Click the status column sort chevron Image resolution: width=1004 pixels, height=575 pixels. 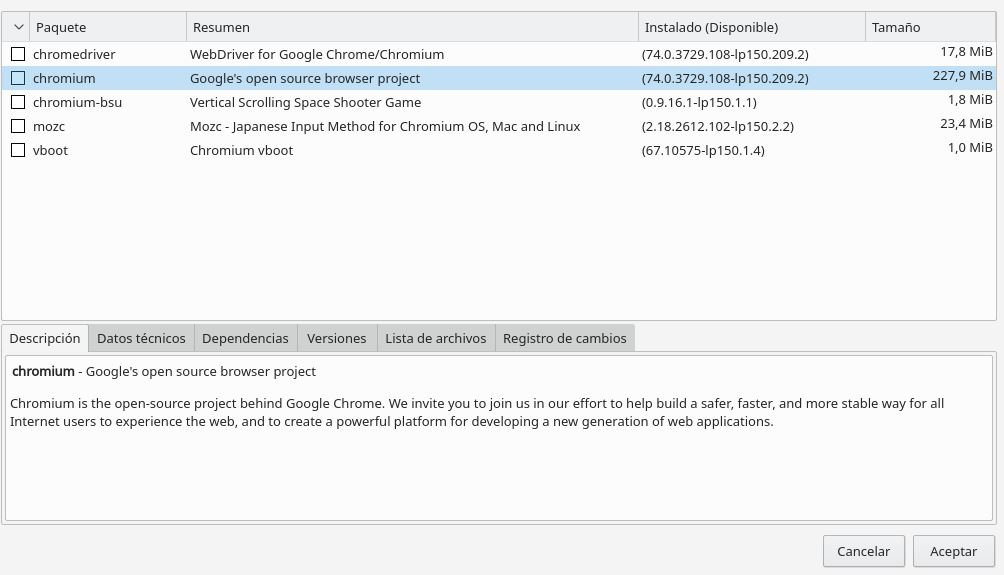pos(18,27)
